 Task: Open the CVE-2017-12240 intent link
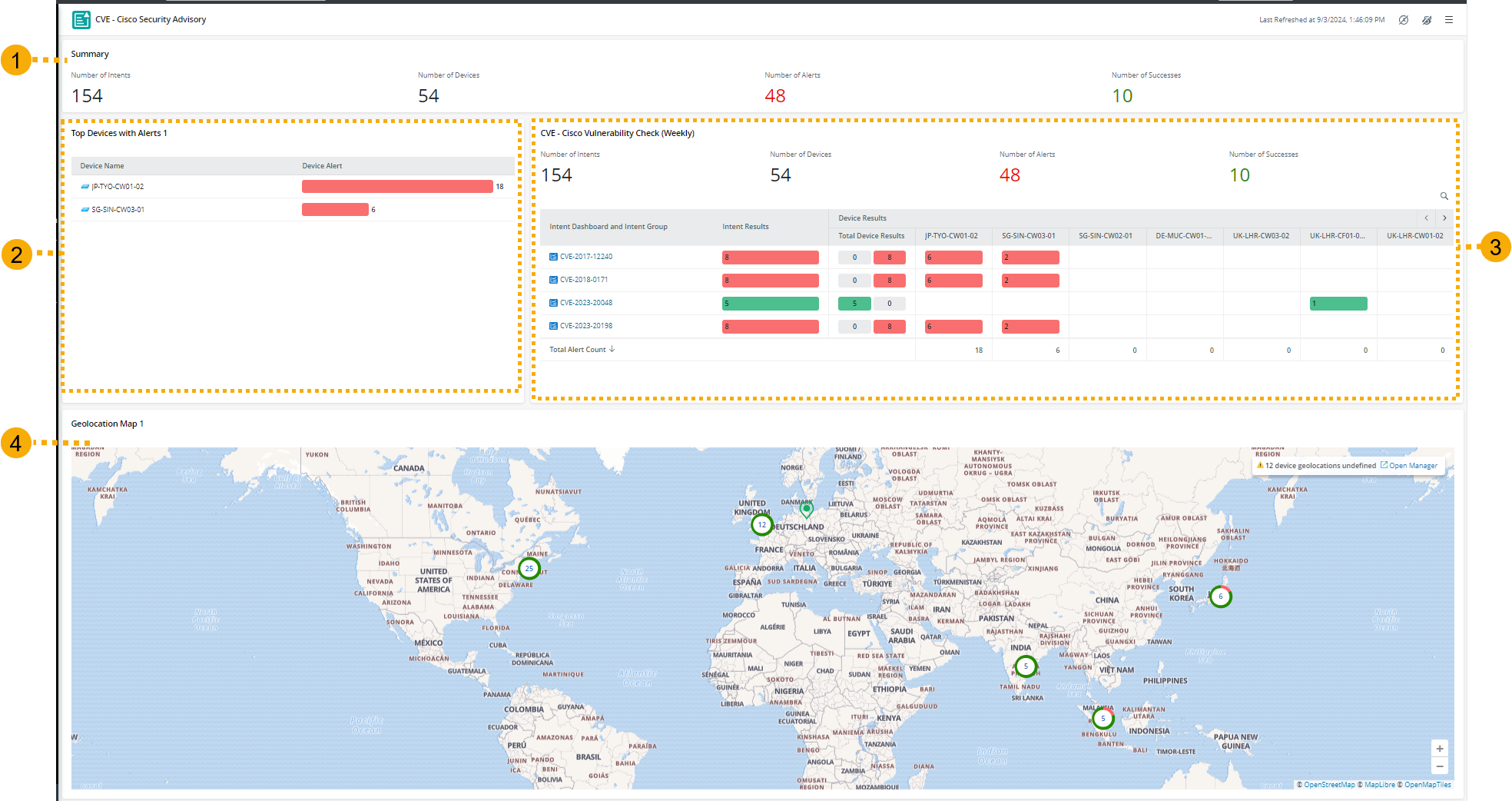tap(585, 257)
